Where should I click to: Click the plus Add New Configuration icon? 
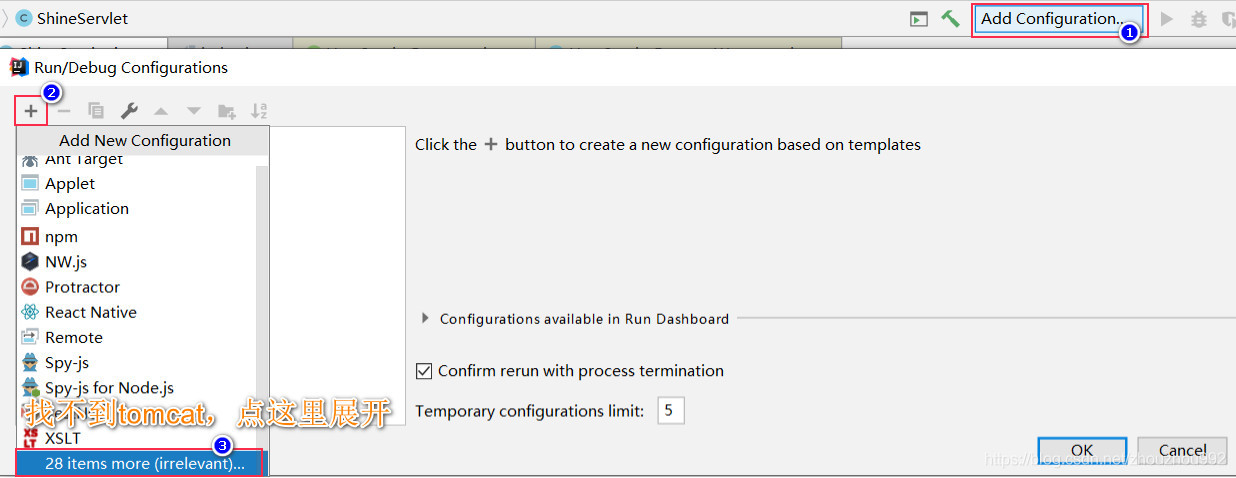[31, 111]
